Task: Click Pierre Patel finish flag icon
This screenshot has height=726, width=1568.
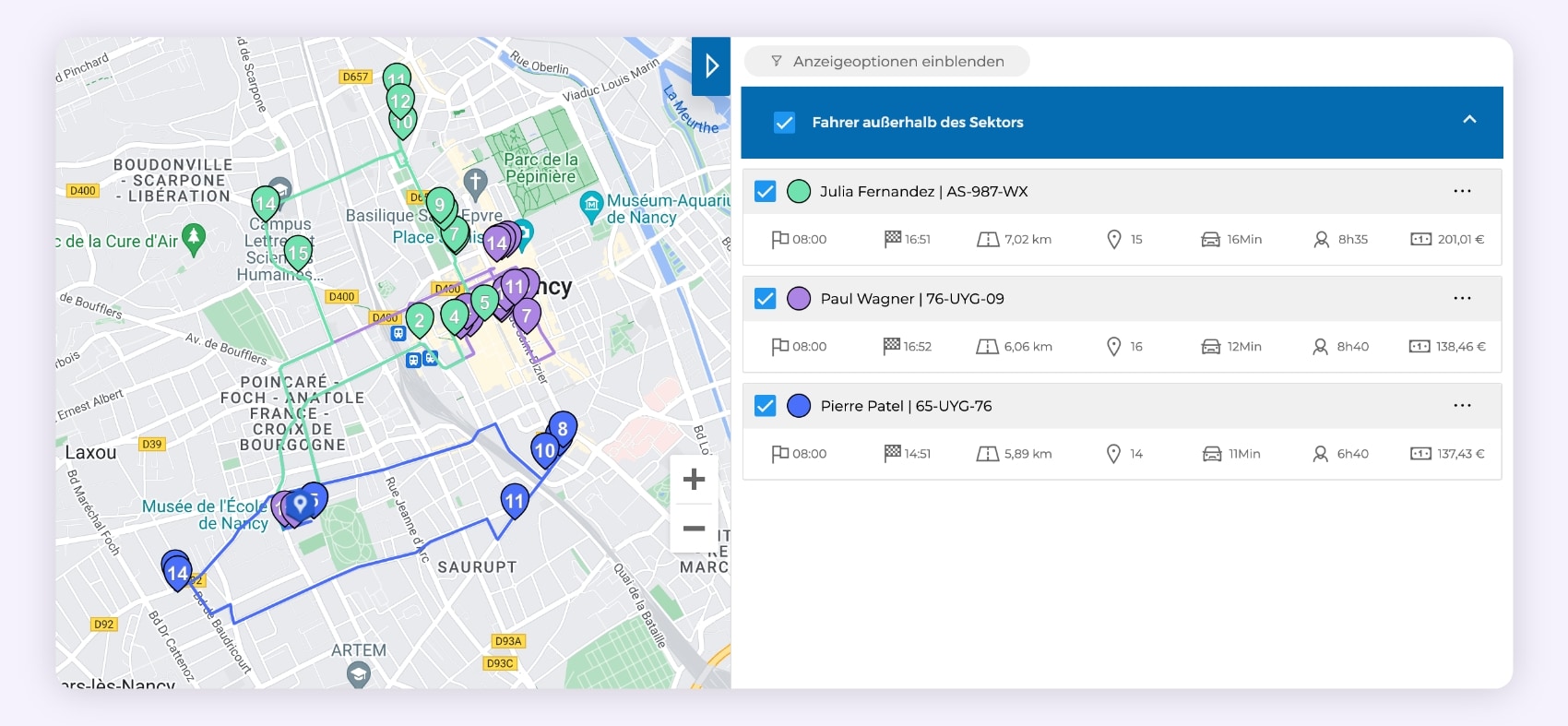Action: [892, 453]
